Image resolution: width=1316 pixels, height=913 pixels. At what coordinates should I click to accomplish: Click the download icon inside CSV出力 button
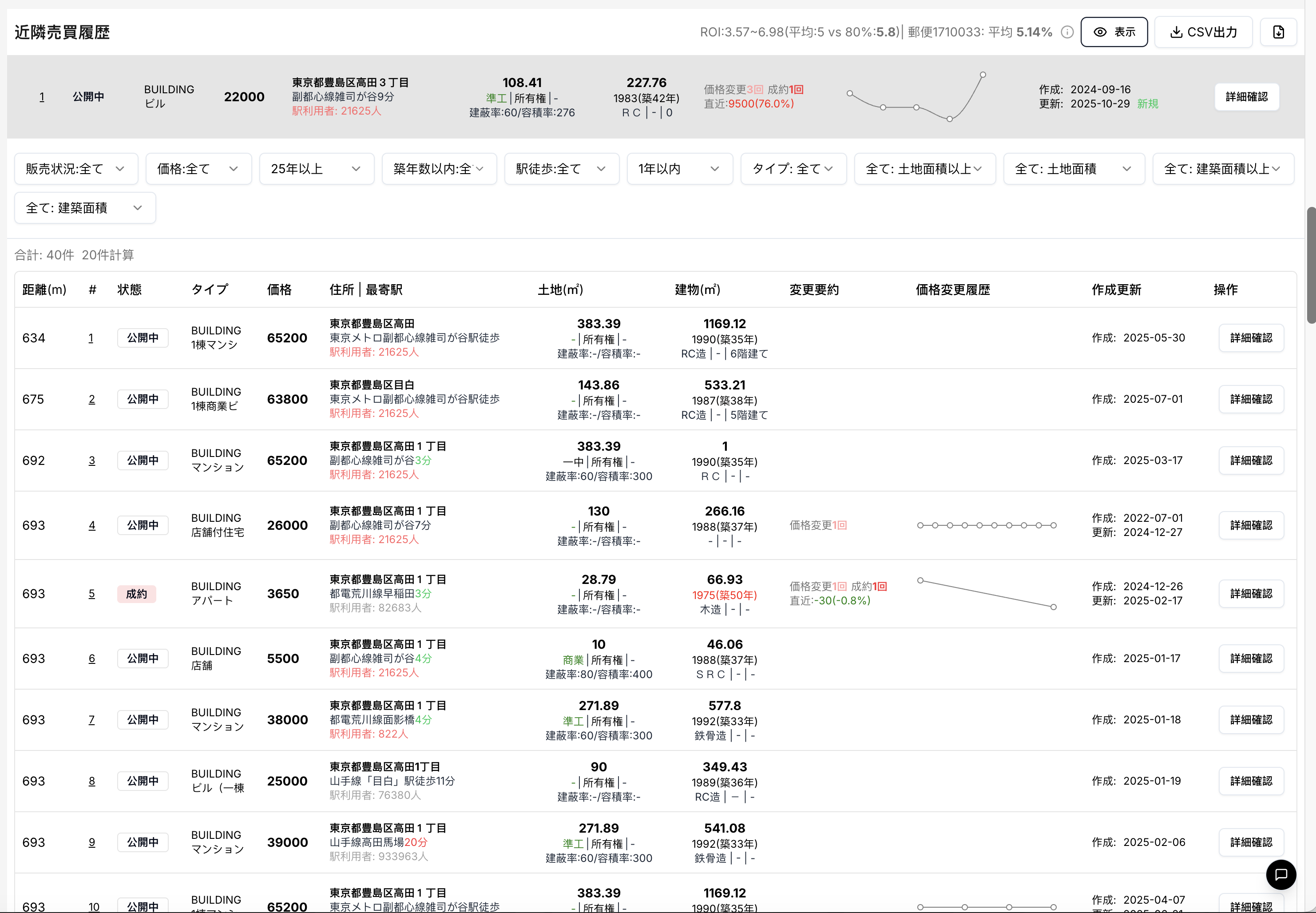click(x=1177, y=32)
